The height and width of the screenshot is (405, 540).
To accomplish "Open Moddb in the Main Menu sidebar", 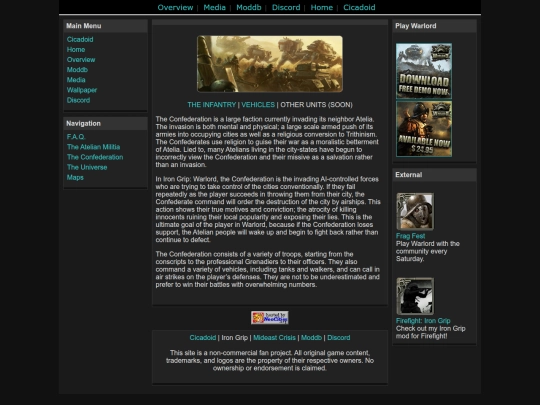I will 77,70.
